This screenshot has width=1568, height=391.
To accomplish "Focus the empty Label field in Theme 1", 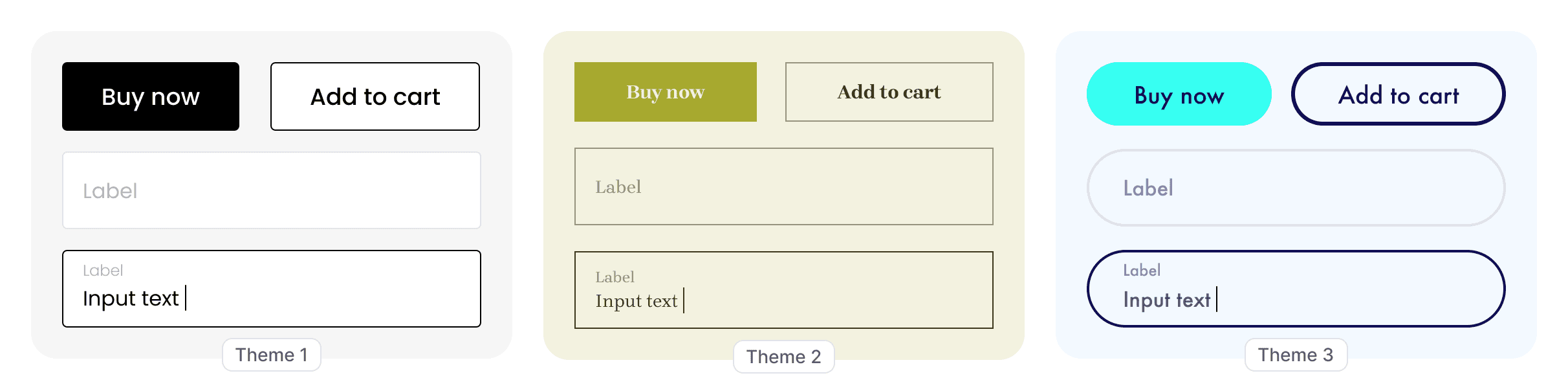I will [x=272, y=190].
